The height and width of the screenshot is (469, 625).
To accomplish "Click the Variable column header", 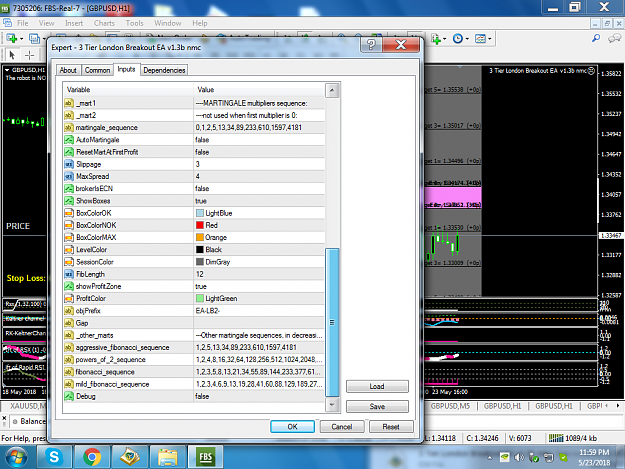I will click(x=128, y=90).
